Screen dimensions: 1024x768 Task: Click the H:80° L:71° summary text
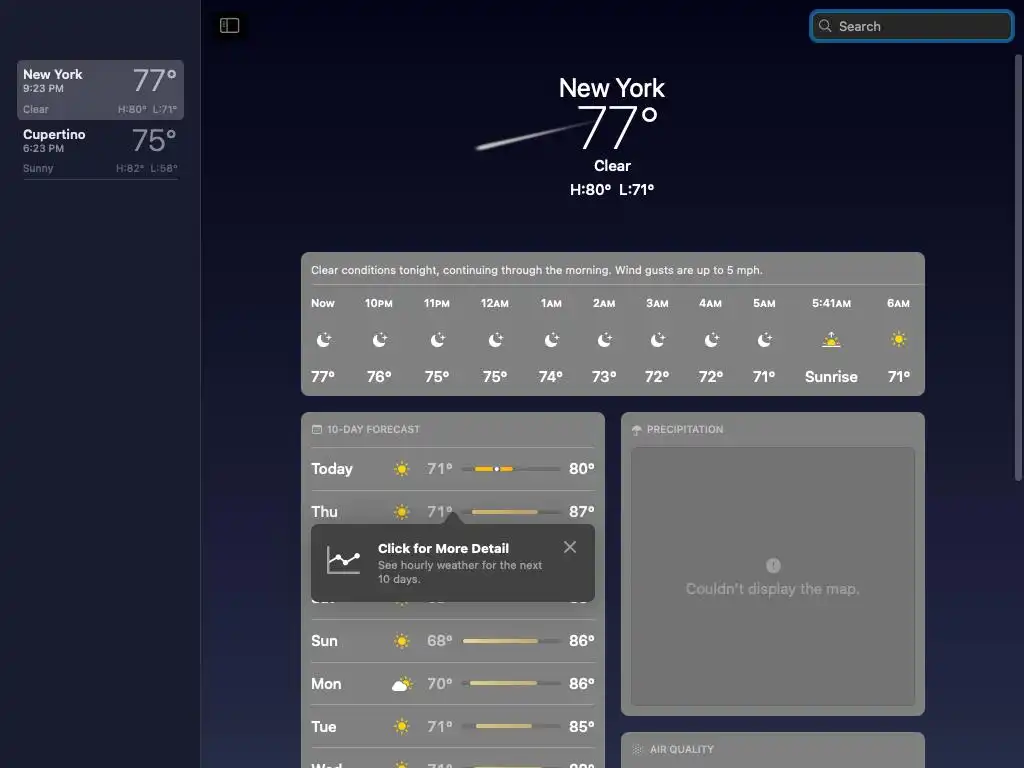[612, 190]
